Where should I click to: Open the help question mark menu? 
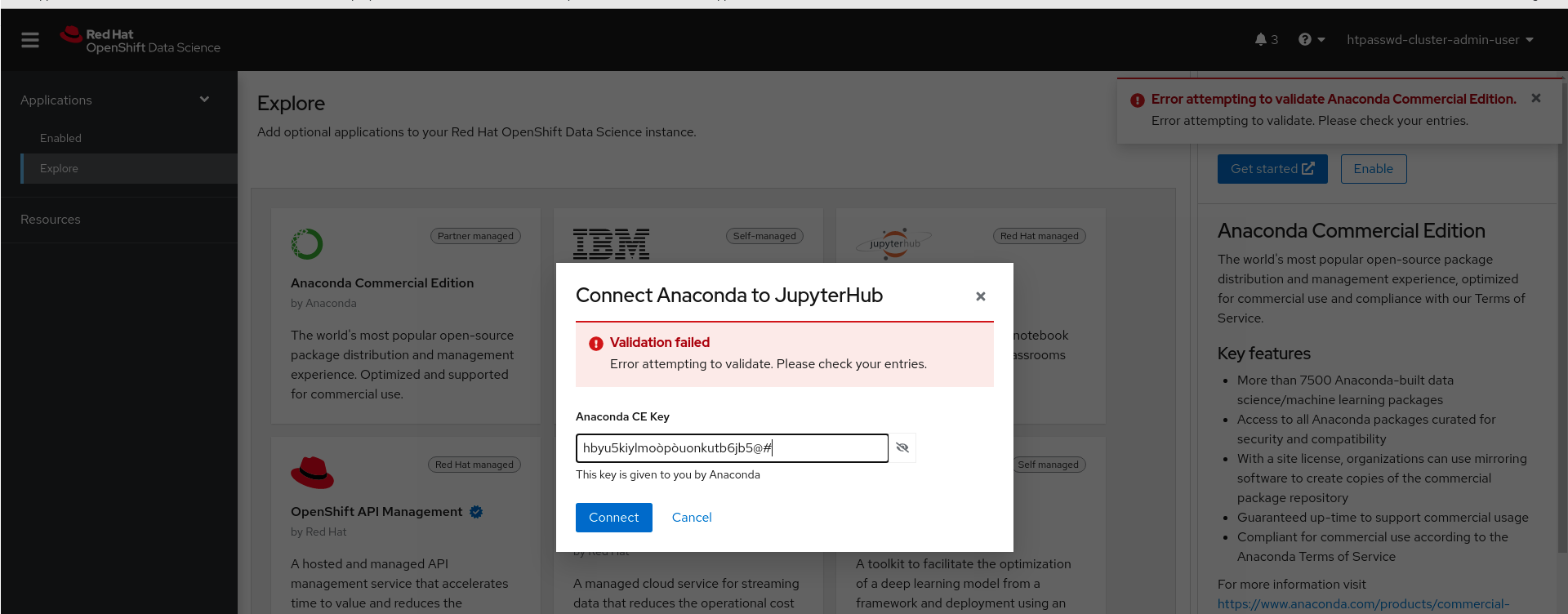pos(1311,40)
